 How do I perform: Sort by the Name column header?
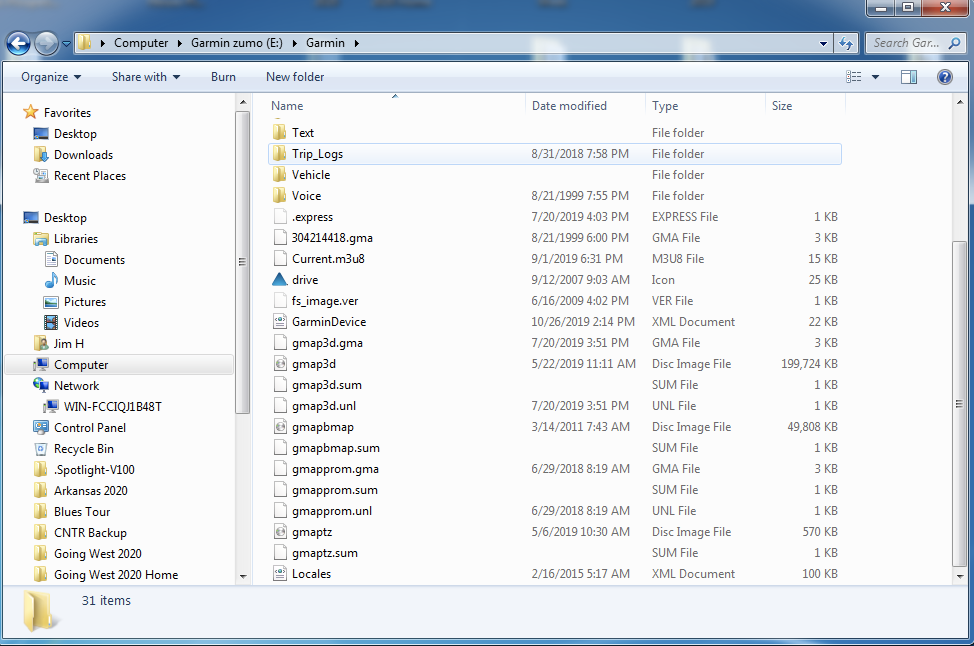287,106
